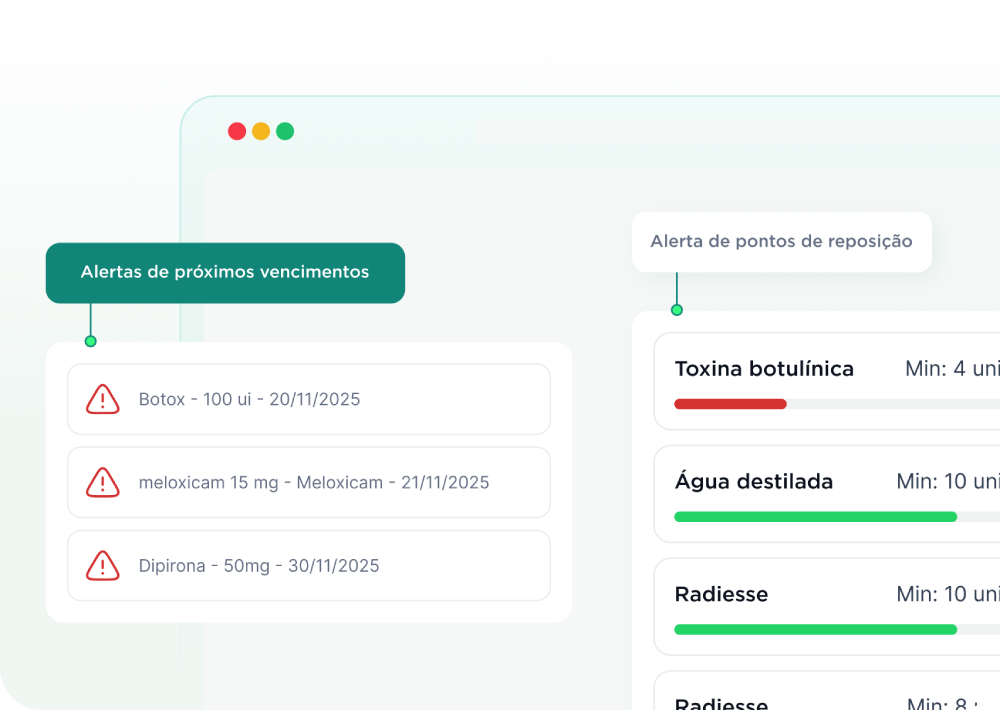Image resolution: width=1000 pixels, height=710 pixels.
Task: Click the yellow window dot
Action: 261,131
